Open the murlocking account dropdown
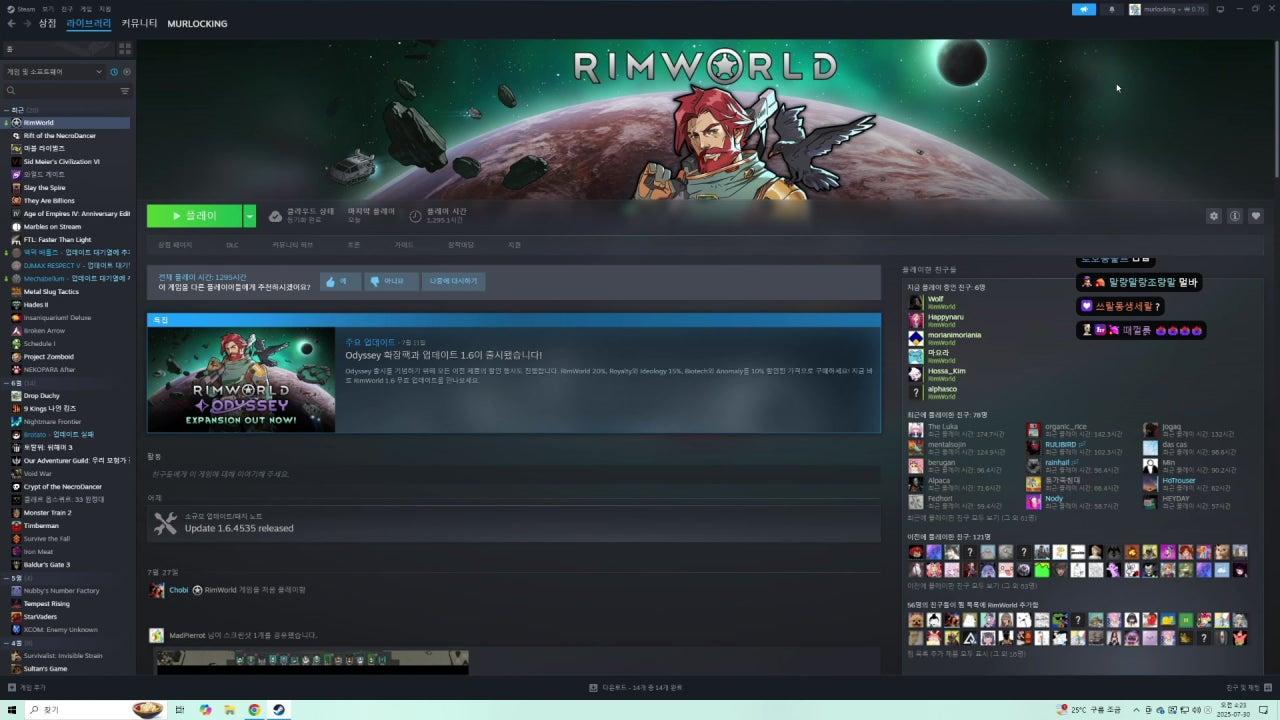Screen dimensions: 1280x720 point(1168,9)
